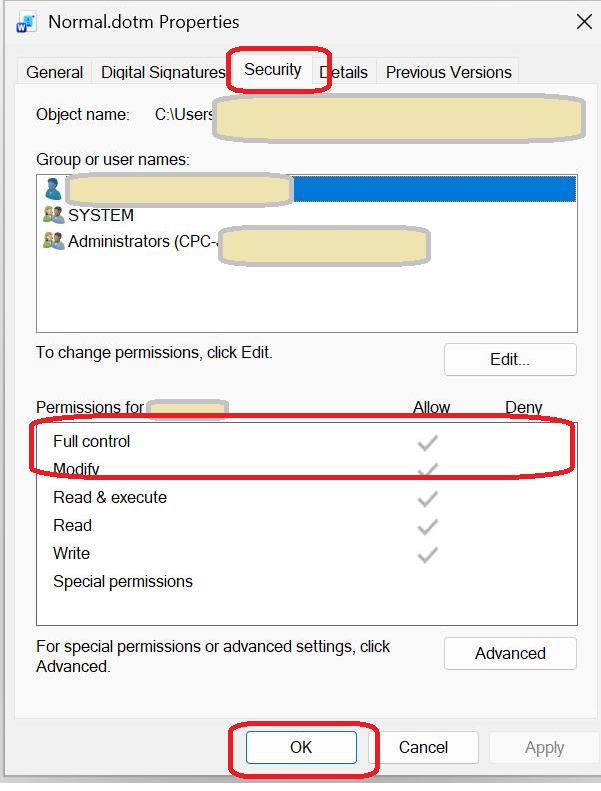
Task: Click the Cancel button
Action: 423,747
